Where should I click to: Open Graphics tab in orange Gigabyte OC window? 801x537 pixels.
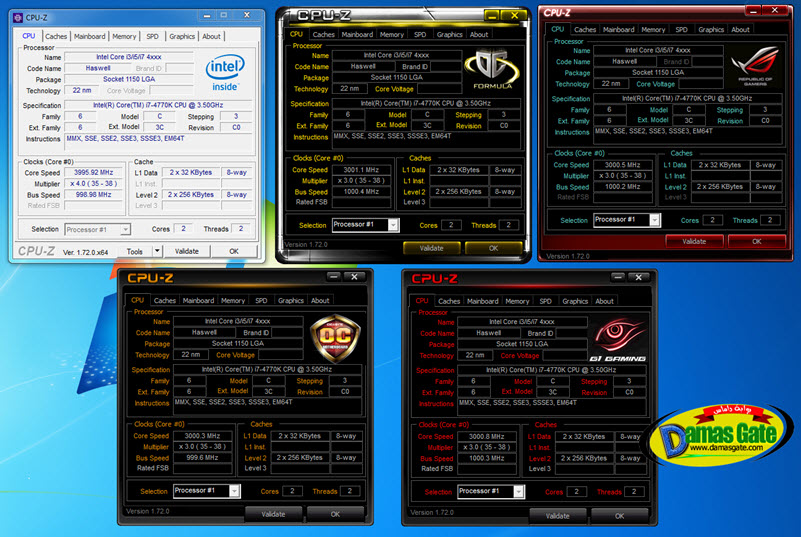[291, 300]
